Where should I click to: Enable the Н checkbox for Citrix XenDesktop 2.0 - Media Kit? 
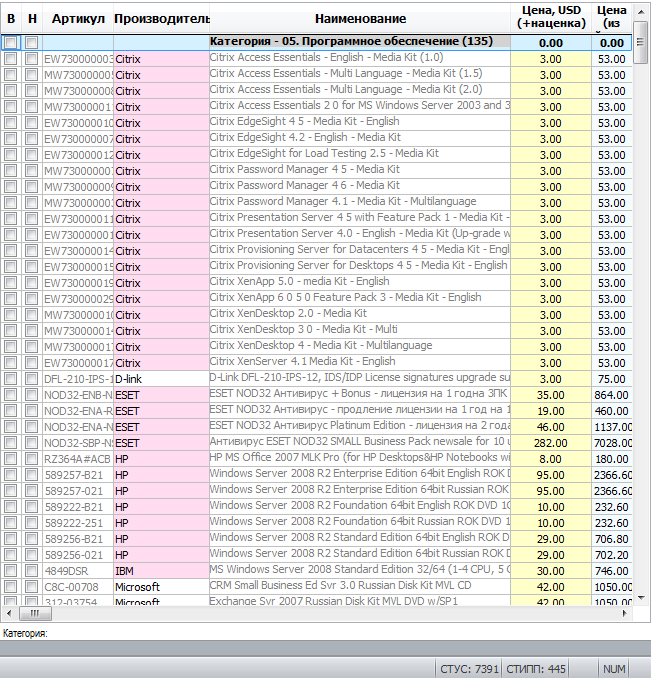click(31, 315)
